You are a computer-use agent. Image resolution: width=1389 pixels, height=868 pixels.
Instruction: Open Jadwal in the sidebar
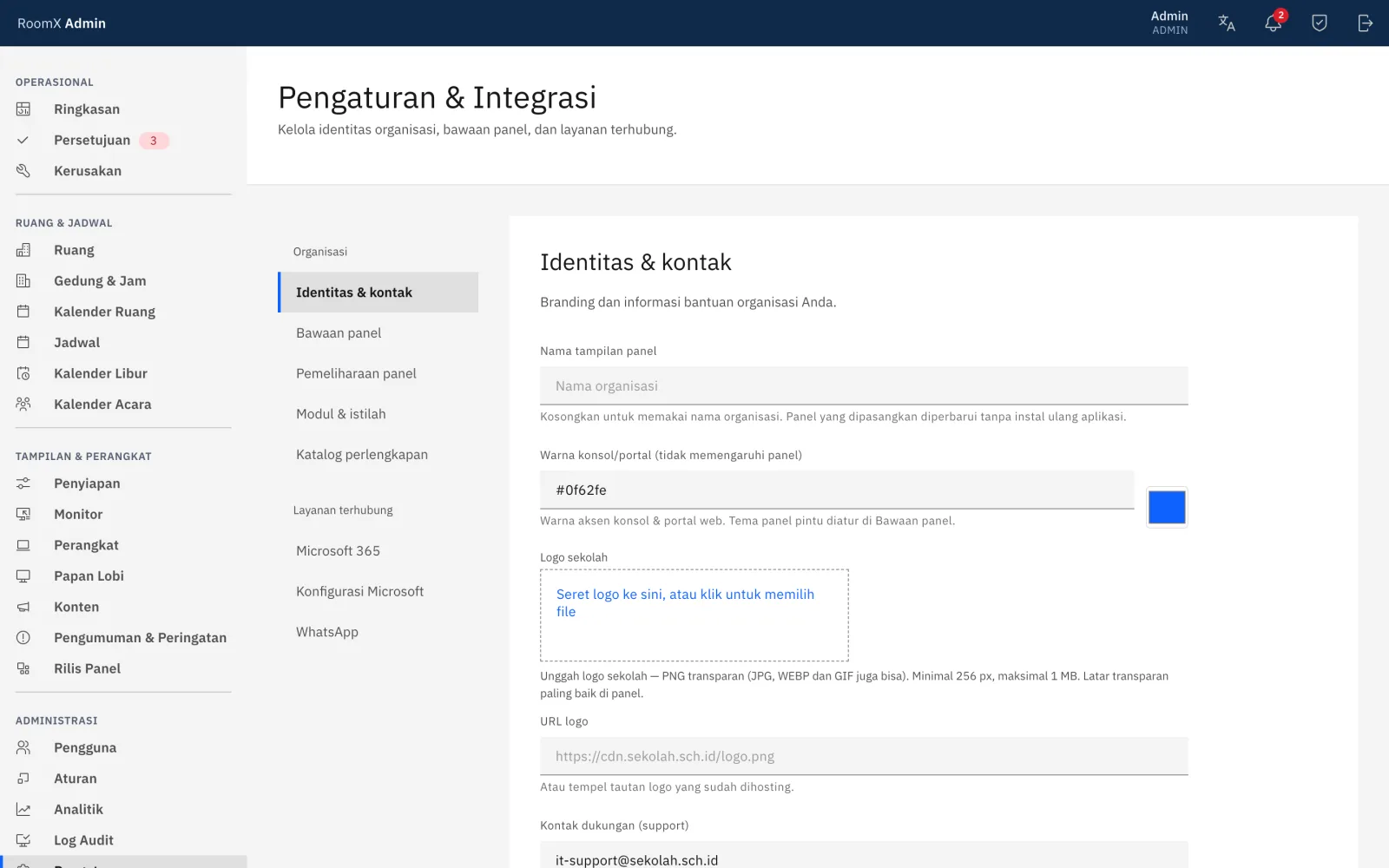tap(123, 343)
